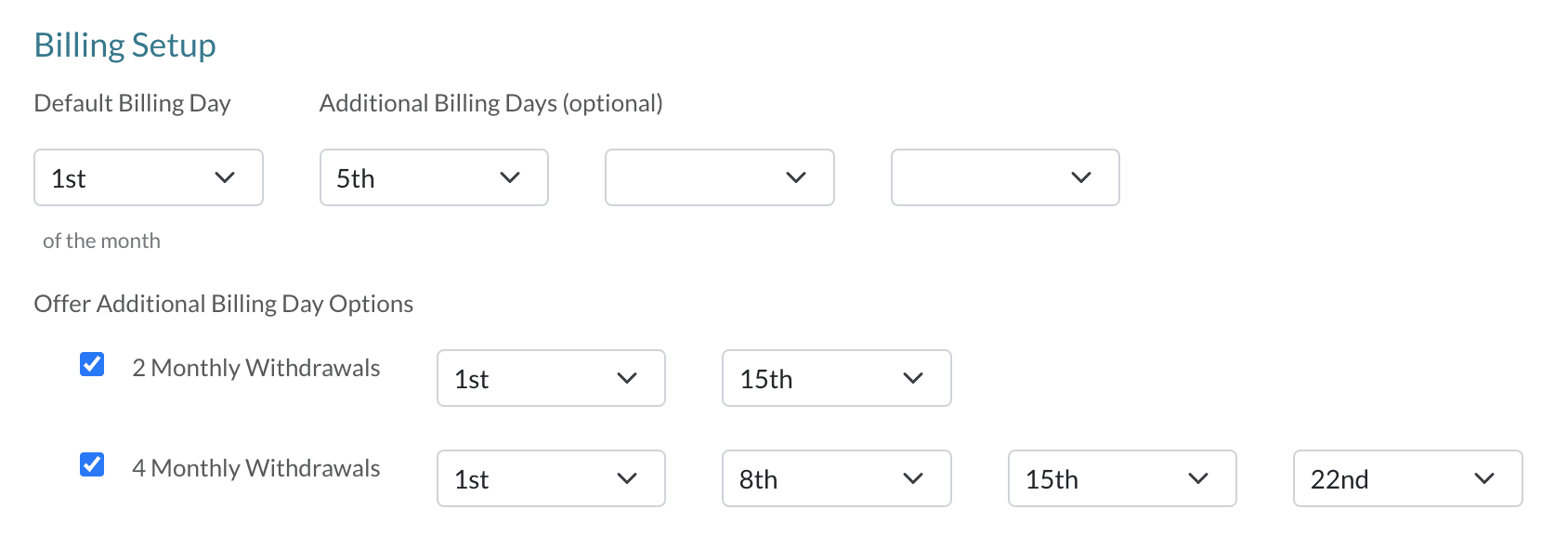Expand the 22nd withdrawal day dropdown
1568x535 pixels.
click(1407, 478)
